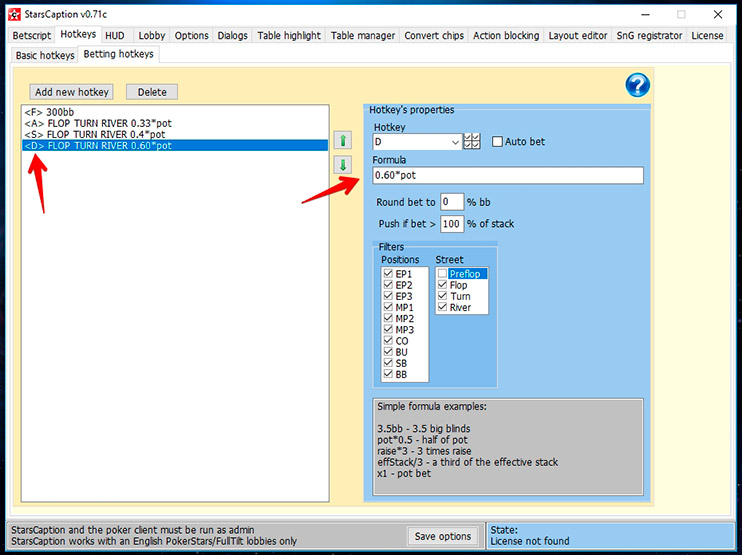This screenshot has width=742, height=555.
Task: Click the blue help question mark icon
Action: point(638,86)
